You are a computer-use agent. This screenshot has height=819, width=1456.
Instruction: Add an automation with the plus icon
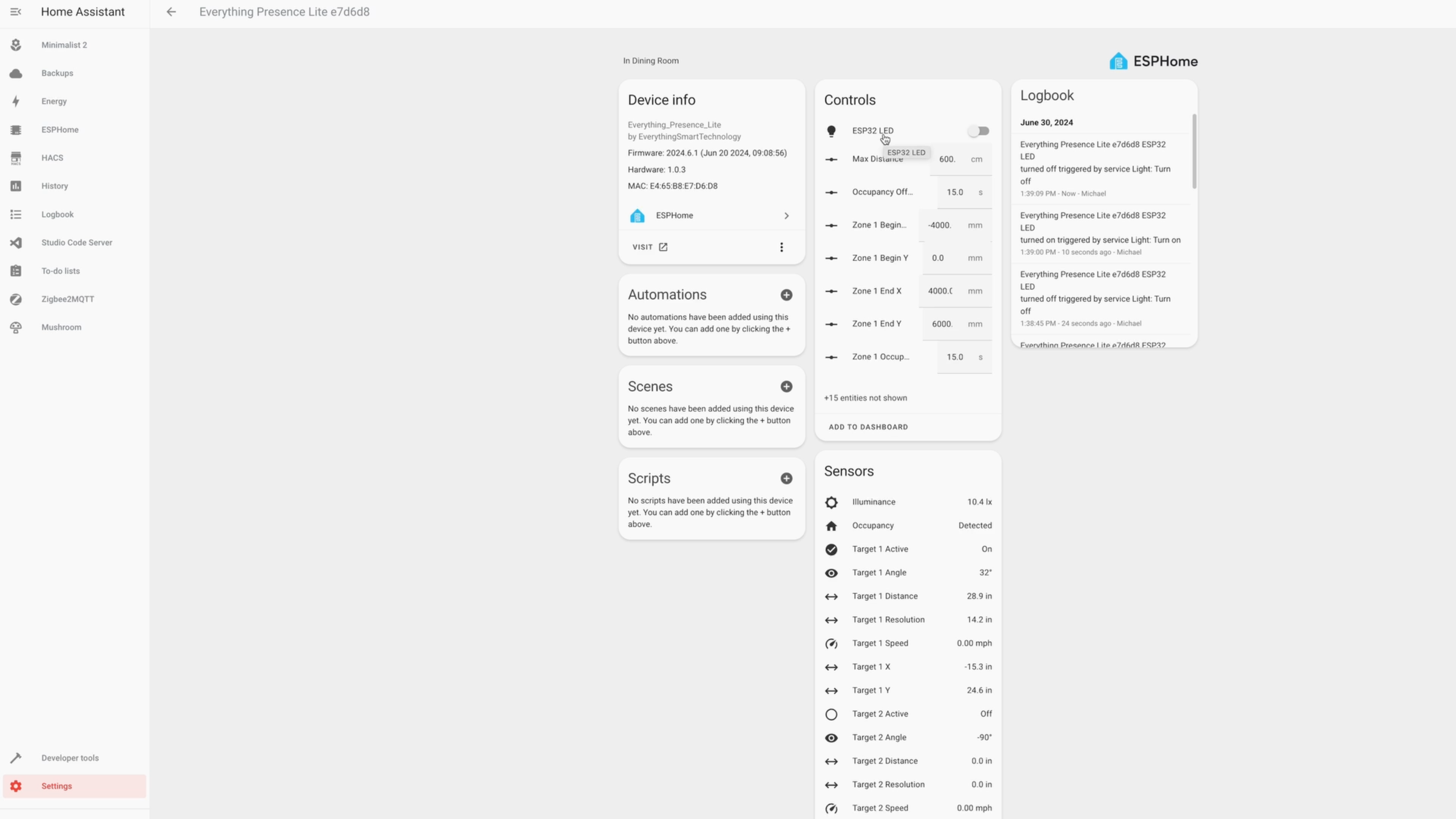[786, 295]
